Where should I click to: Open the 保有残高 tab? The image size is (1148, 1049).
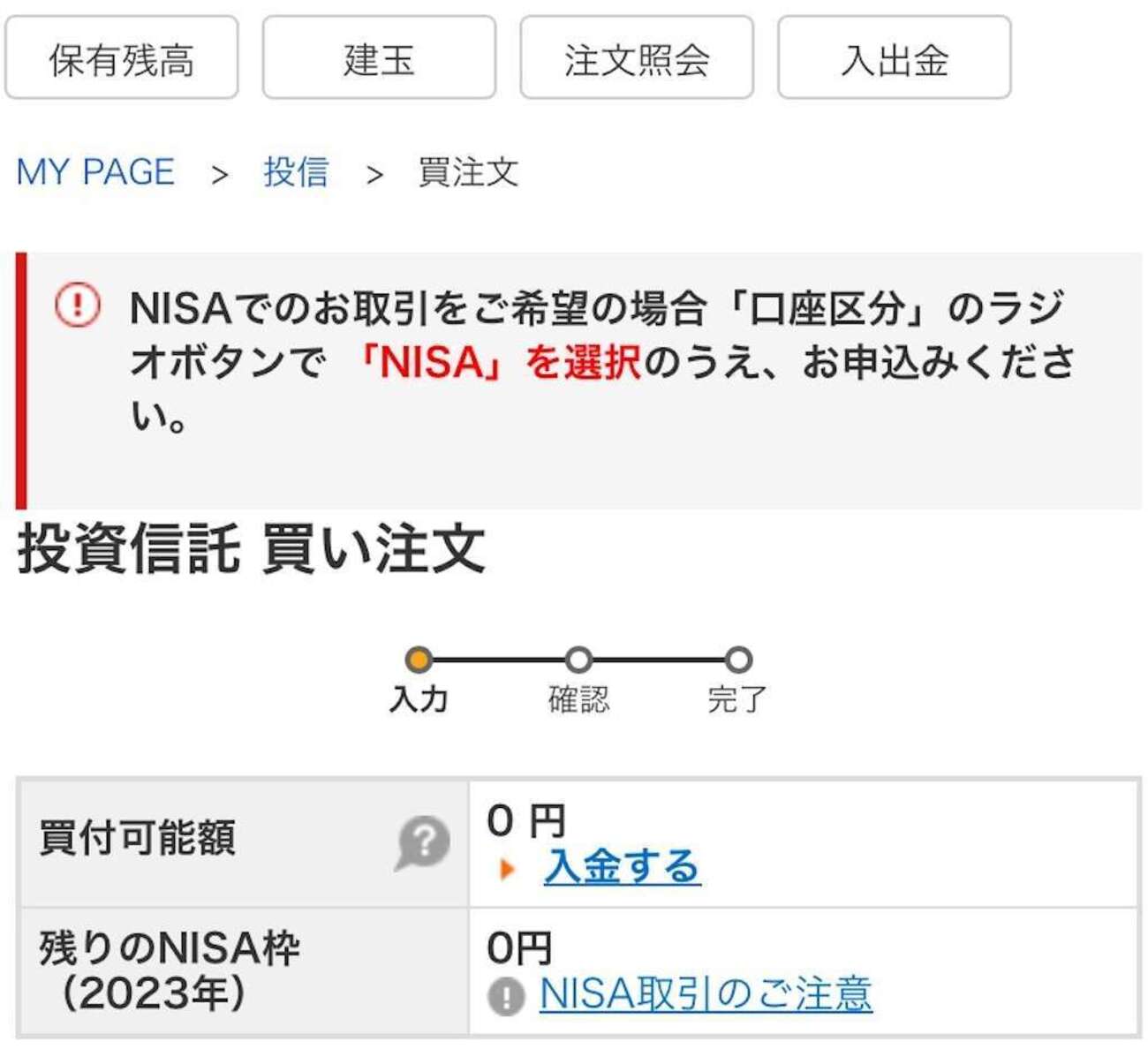click(x=122, y=58)
